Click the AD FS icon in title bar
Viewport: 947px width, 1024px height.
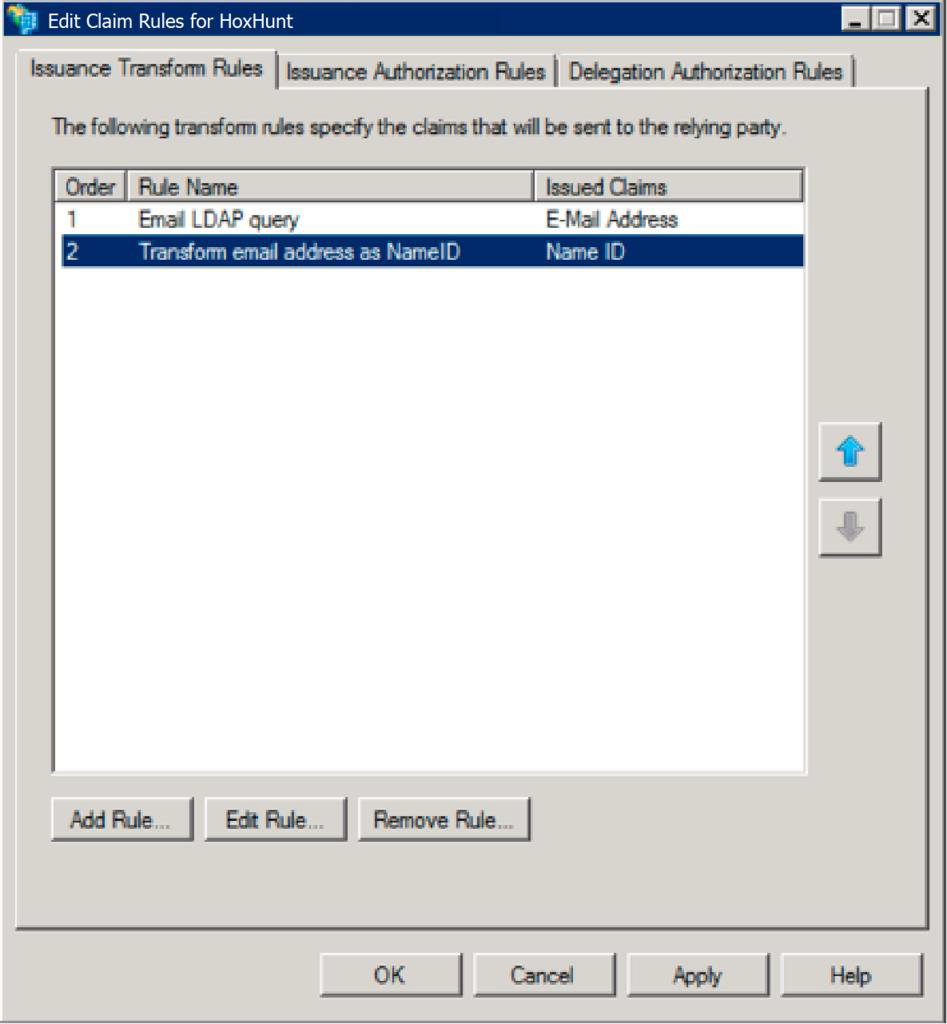coord(22,19)
